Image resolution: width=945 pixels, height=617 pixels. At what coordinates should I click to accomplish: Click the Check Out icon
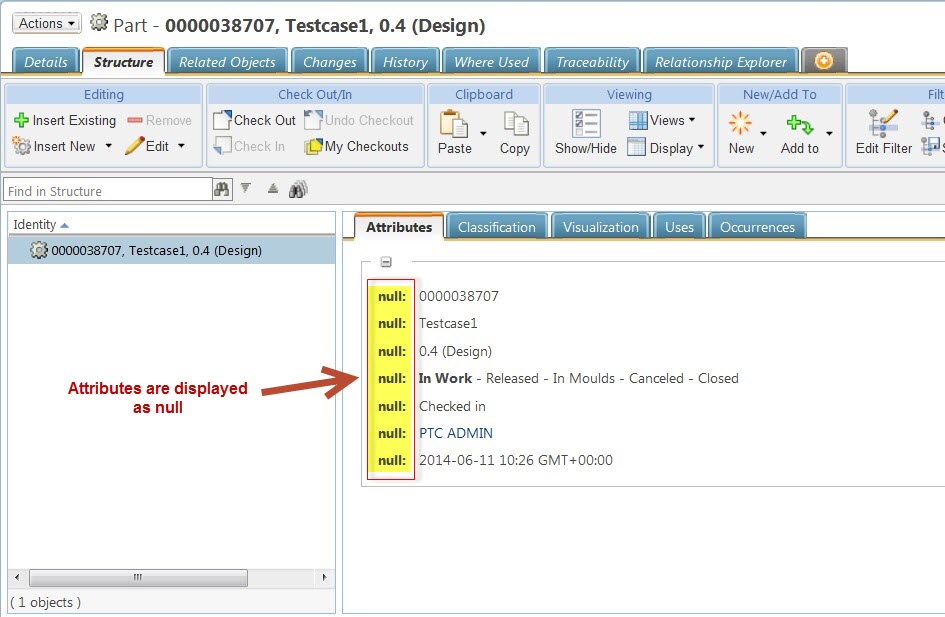click(x=222, y=120)
